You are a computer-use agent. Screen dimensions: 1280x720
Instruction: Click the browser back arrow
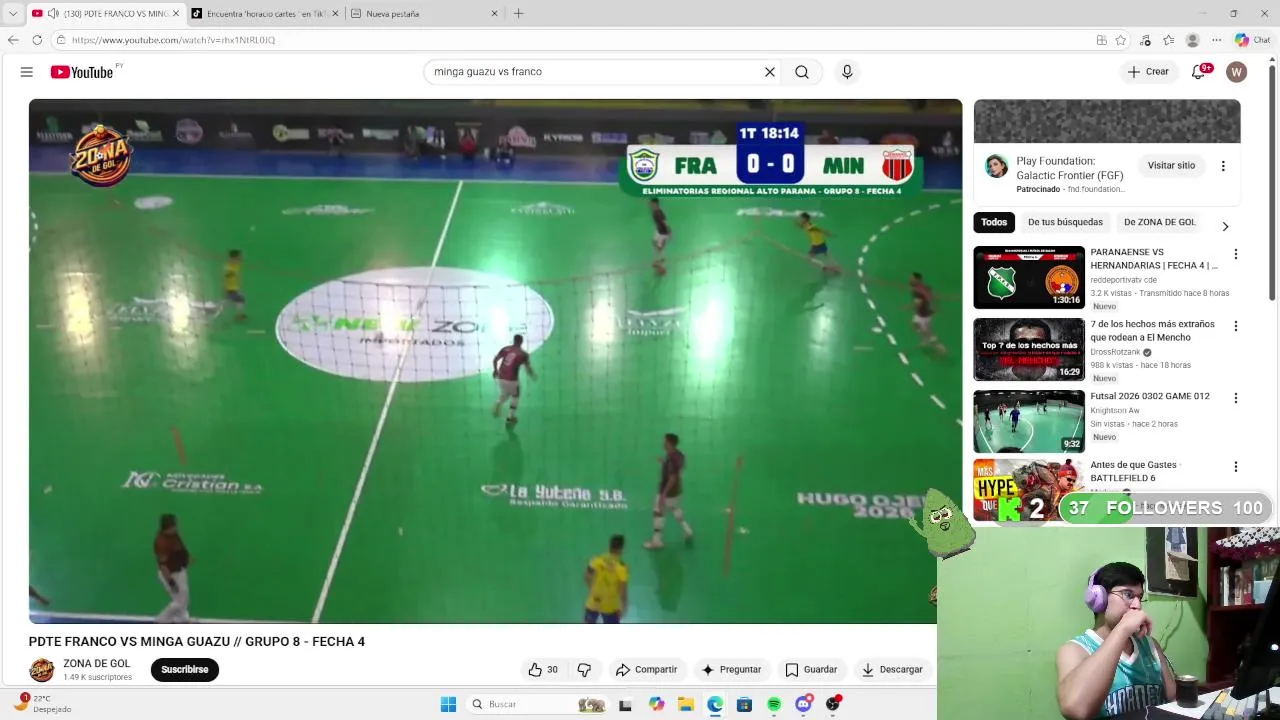13,40
